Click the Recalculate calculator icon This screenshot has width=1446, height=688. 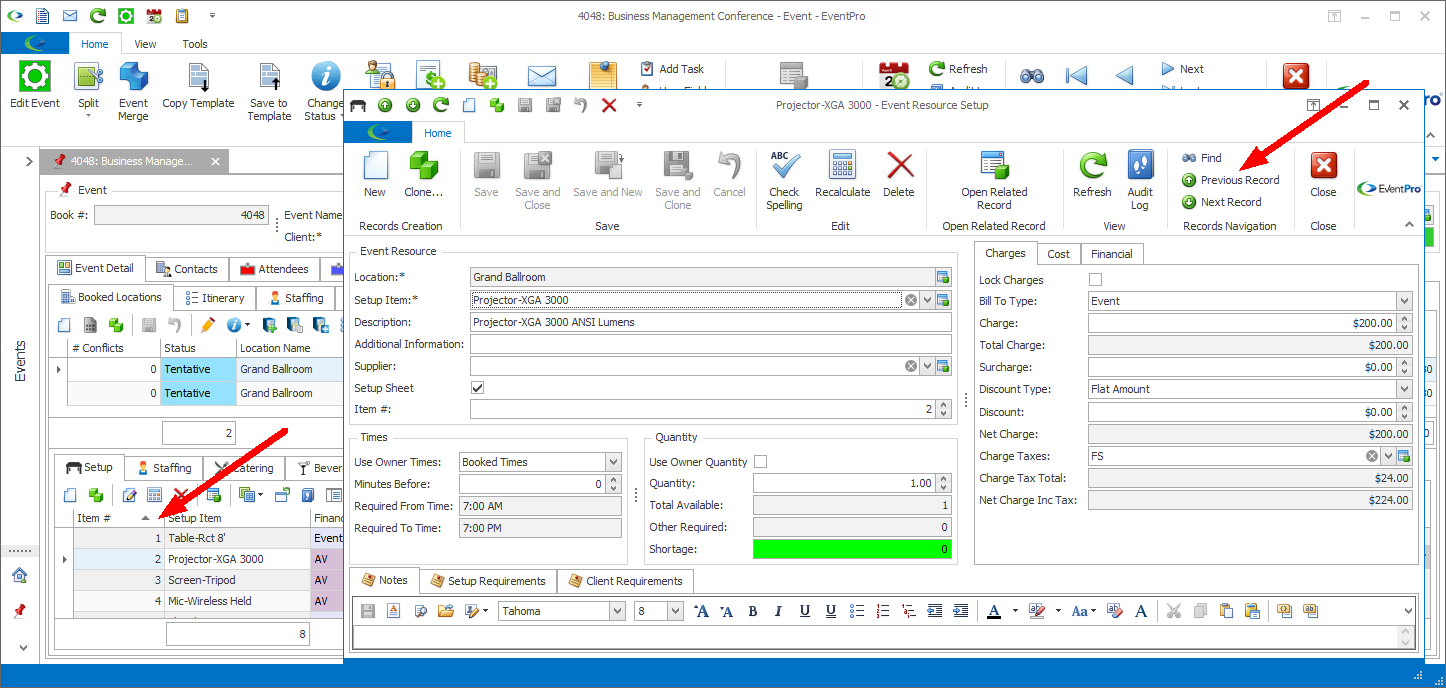[x=842, y=166]
